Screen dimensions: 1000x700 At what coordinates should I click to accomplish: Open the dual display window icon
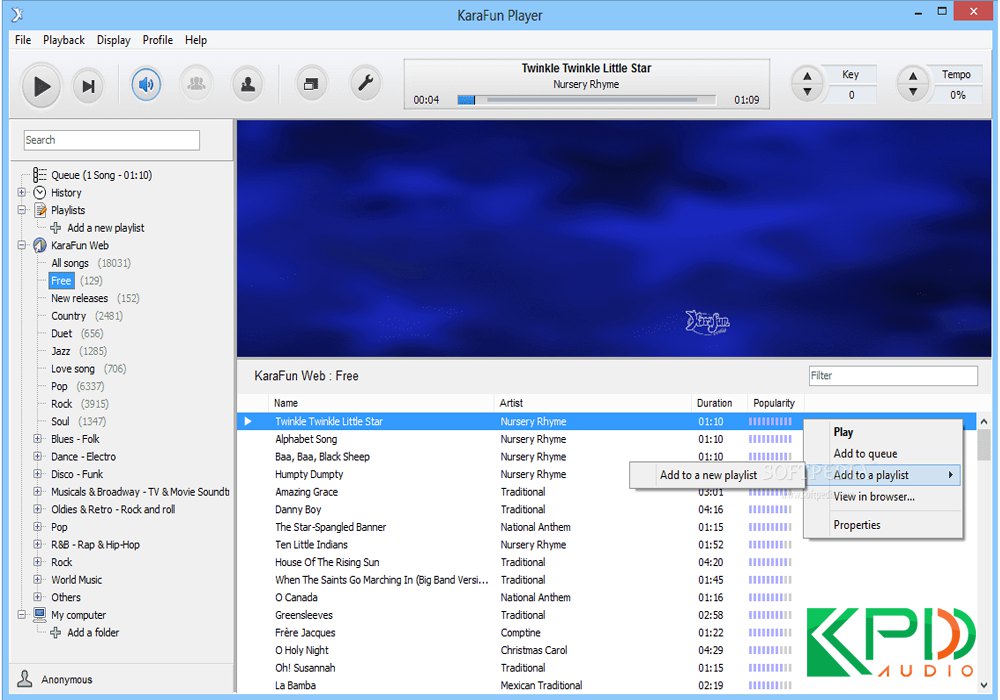(312, 85)
